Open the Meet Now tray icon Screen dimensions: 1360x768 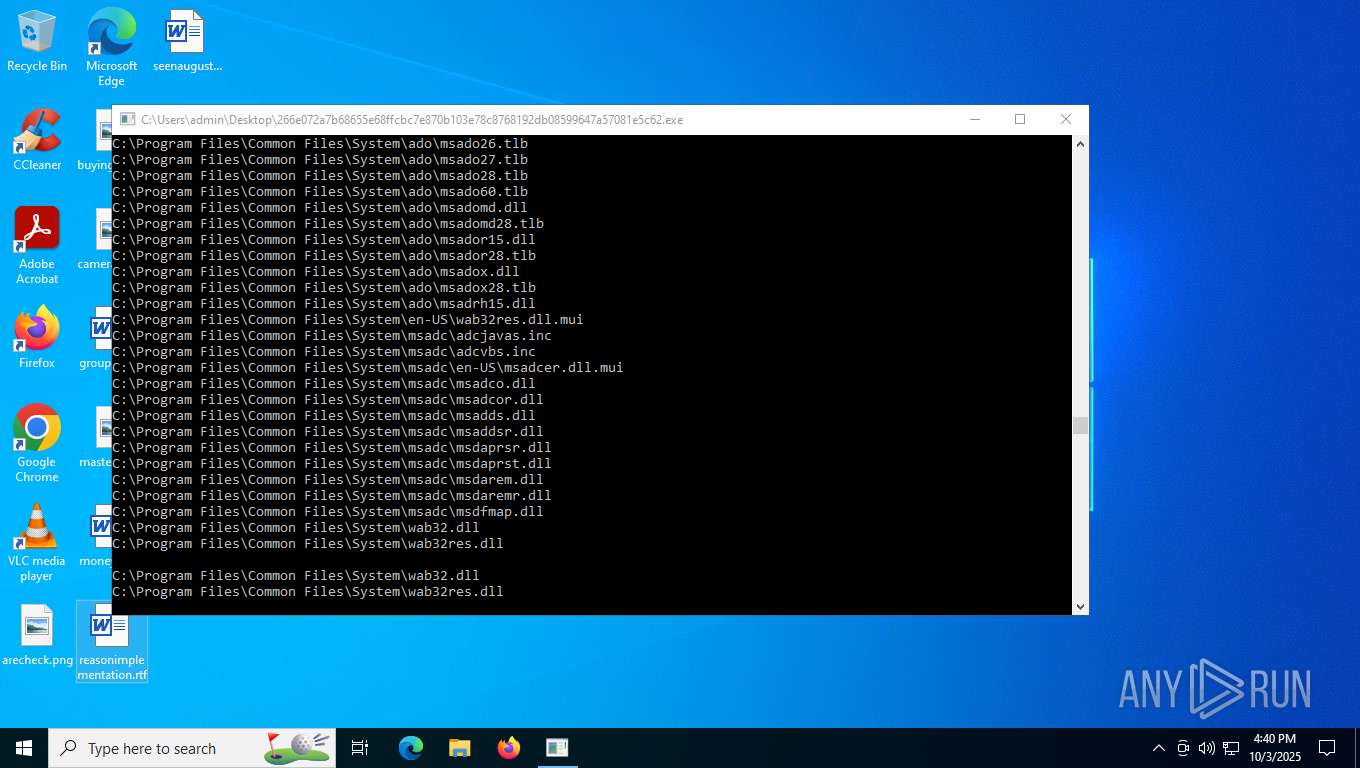(1183, 748)
